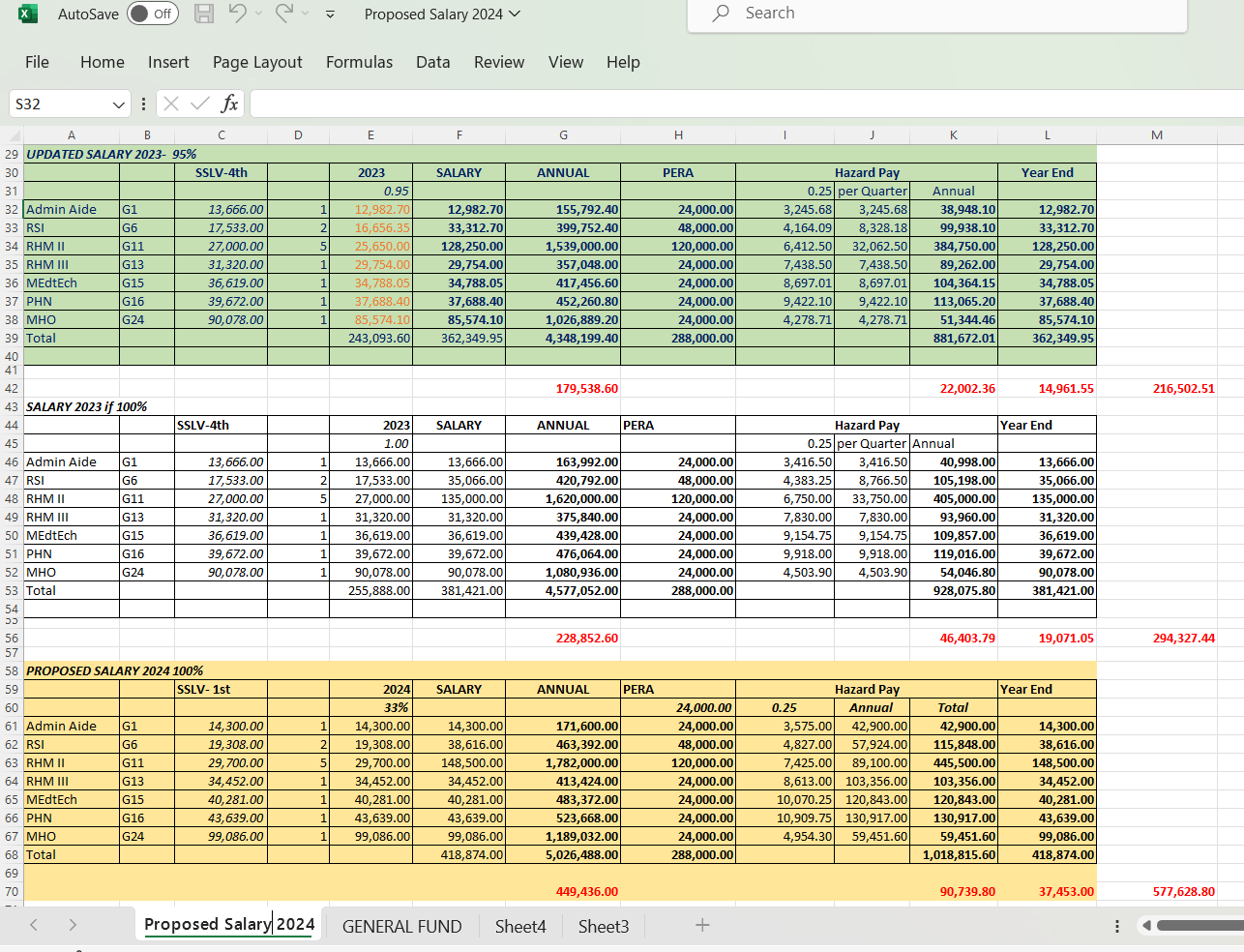Click the Enter checkmark in formula bar
The width and height of the screenshot is (1244, 952).
coord(200,104)
